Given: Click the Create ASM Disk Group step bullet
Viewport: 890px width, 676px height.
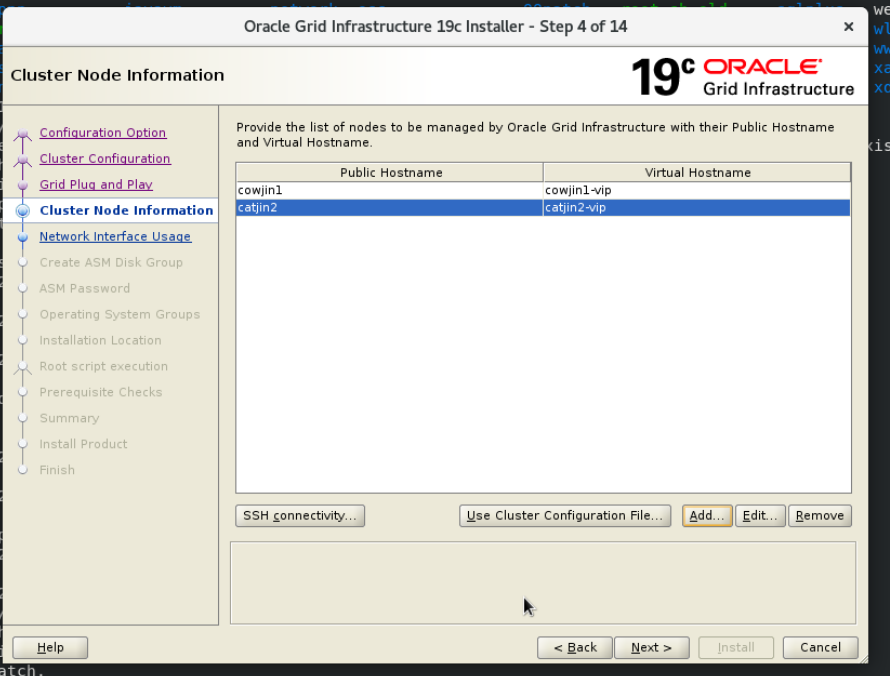Looking at the screenshot, I should (23, 263).
